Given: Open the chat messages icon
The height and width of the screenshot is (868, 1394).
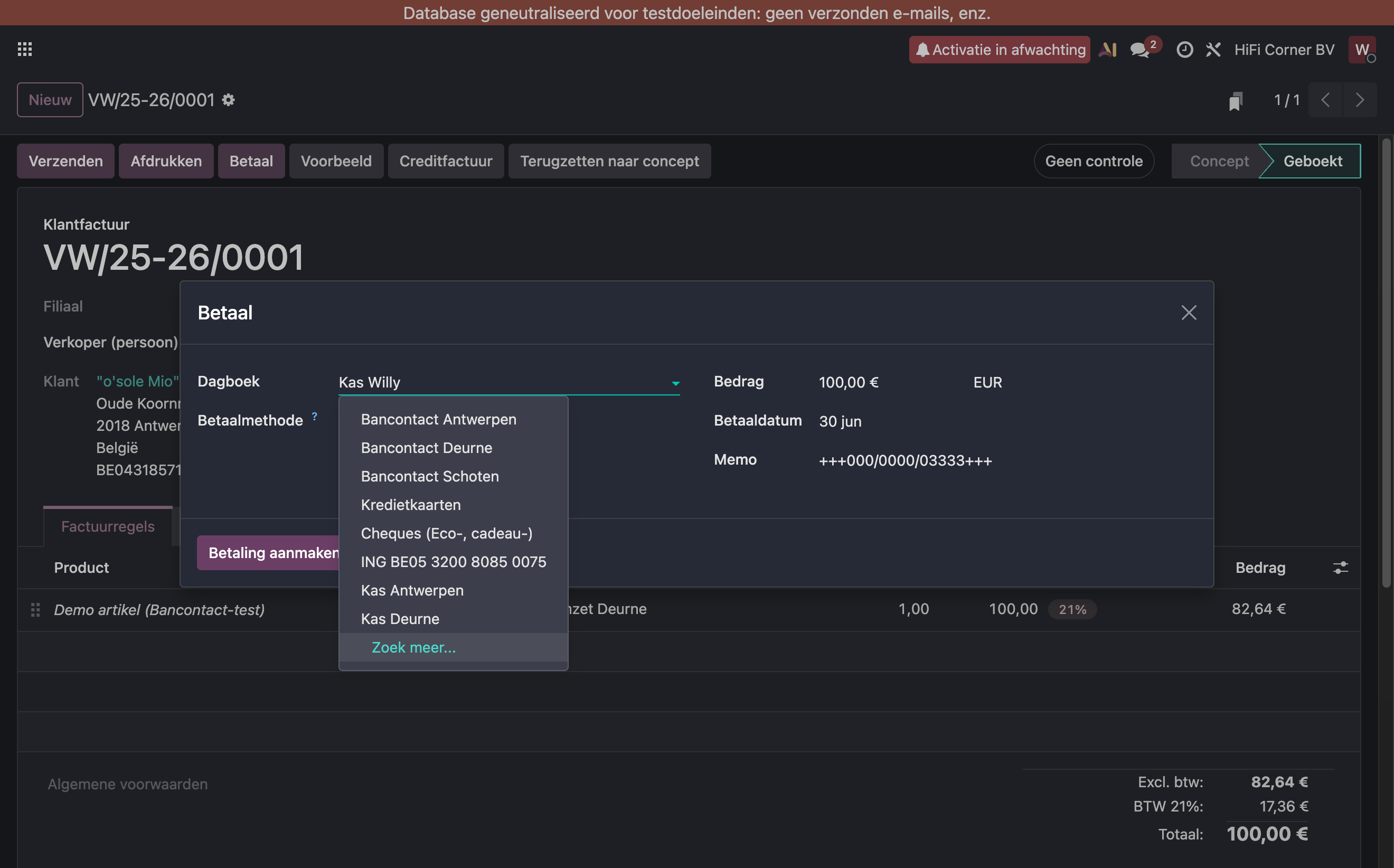Looking at the screenshot, I should click(x=1140, y=50).
